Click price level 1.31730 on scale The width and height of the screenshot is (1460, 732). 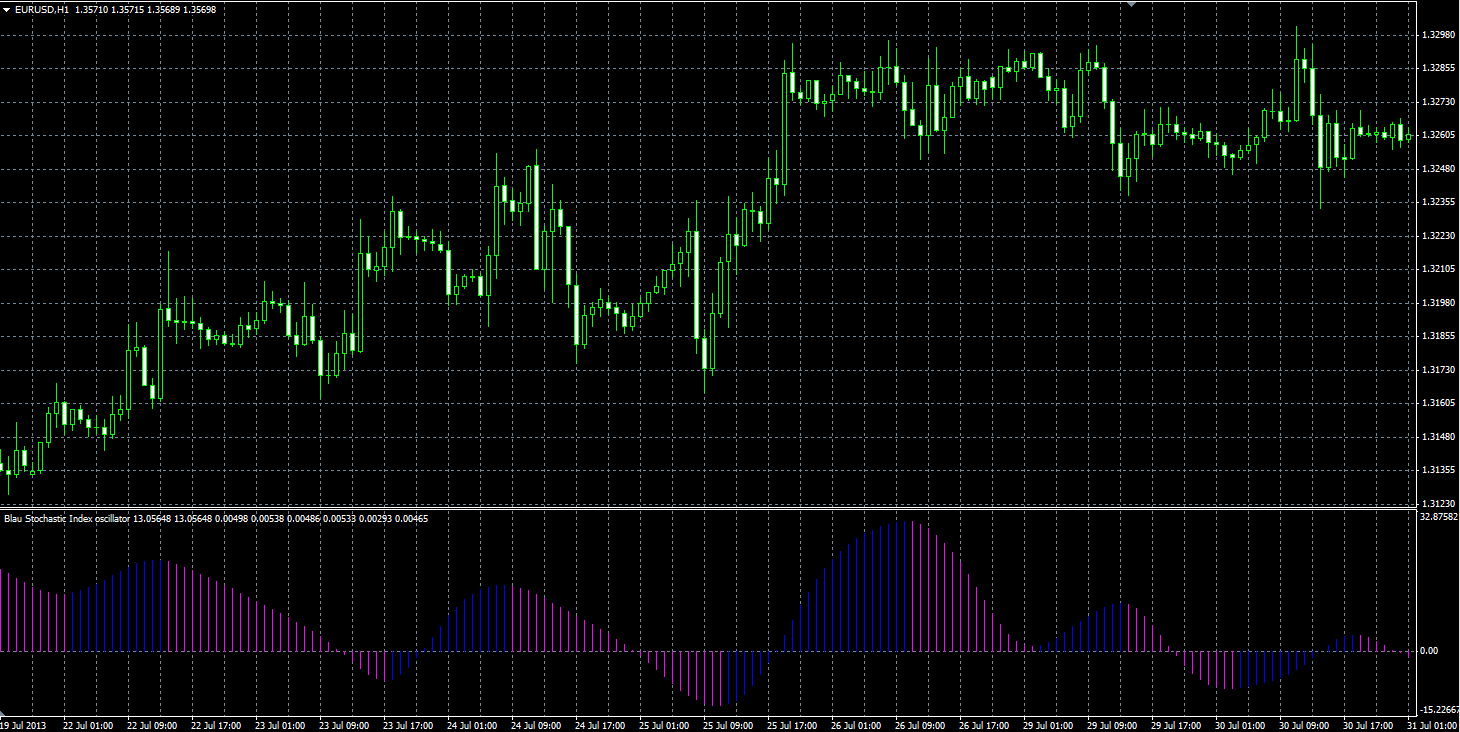click(x=1437, y=370)
